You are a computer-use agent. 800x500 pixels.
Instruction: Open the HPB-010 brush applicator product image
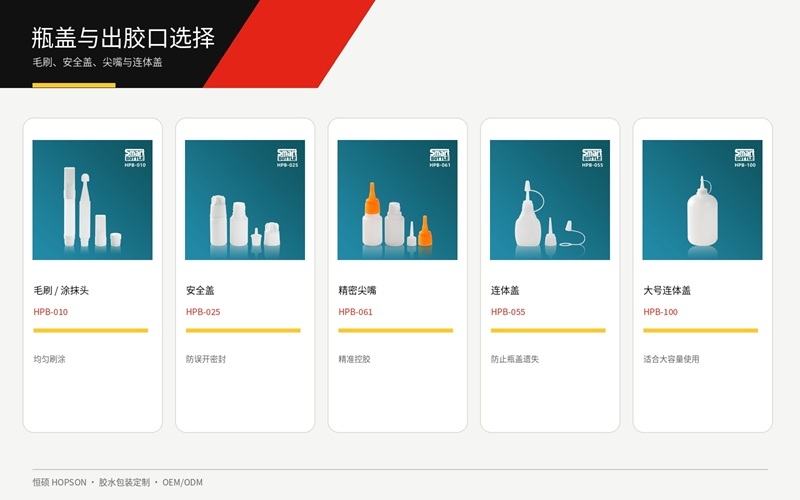pos(92,199)
